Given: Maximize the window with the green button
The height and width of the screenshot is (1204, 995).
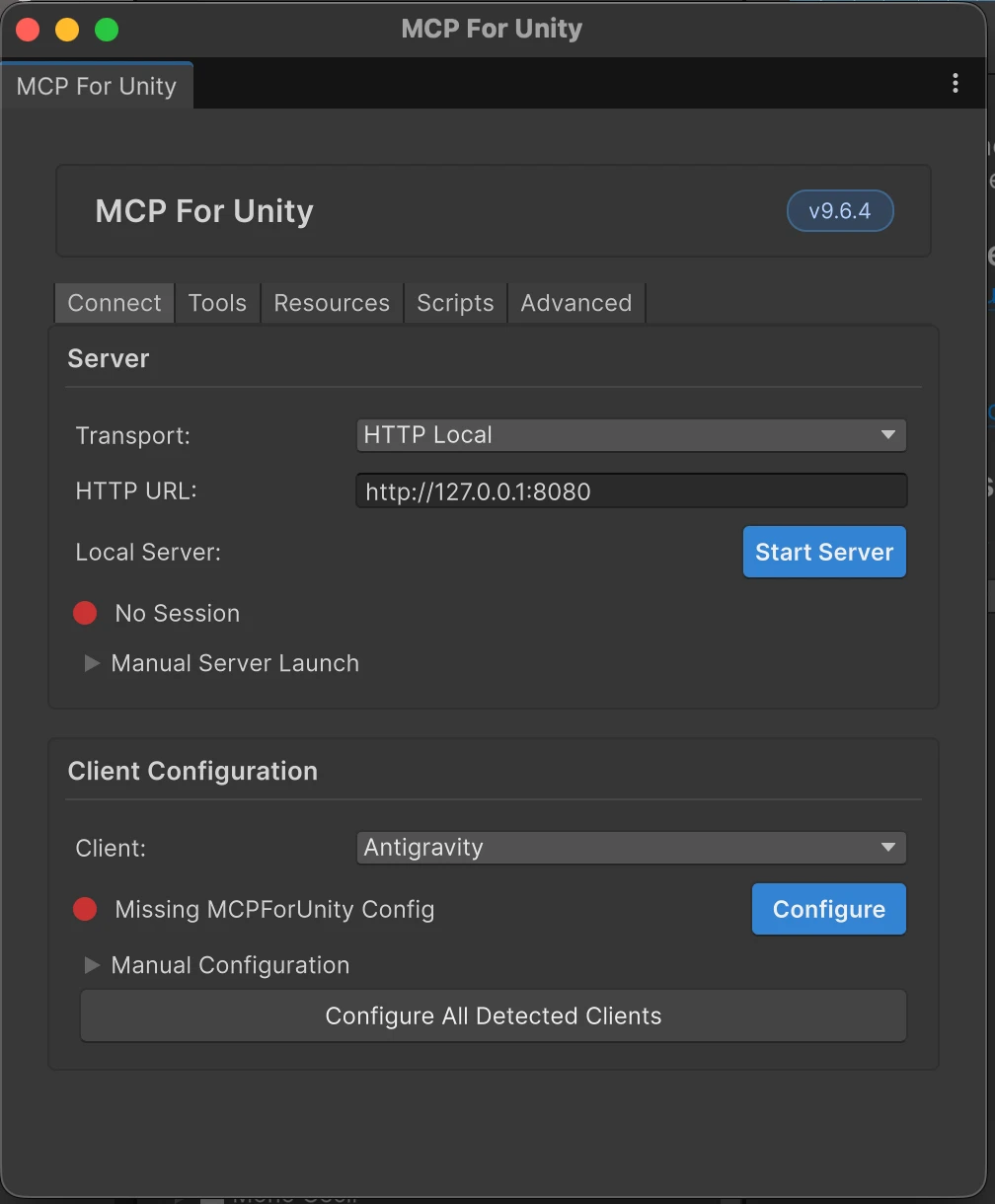Looking at the screenshot, I should pyautogui.click(x=107, y=30).
